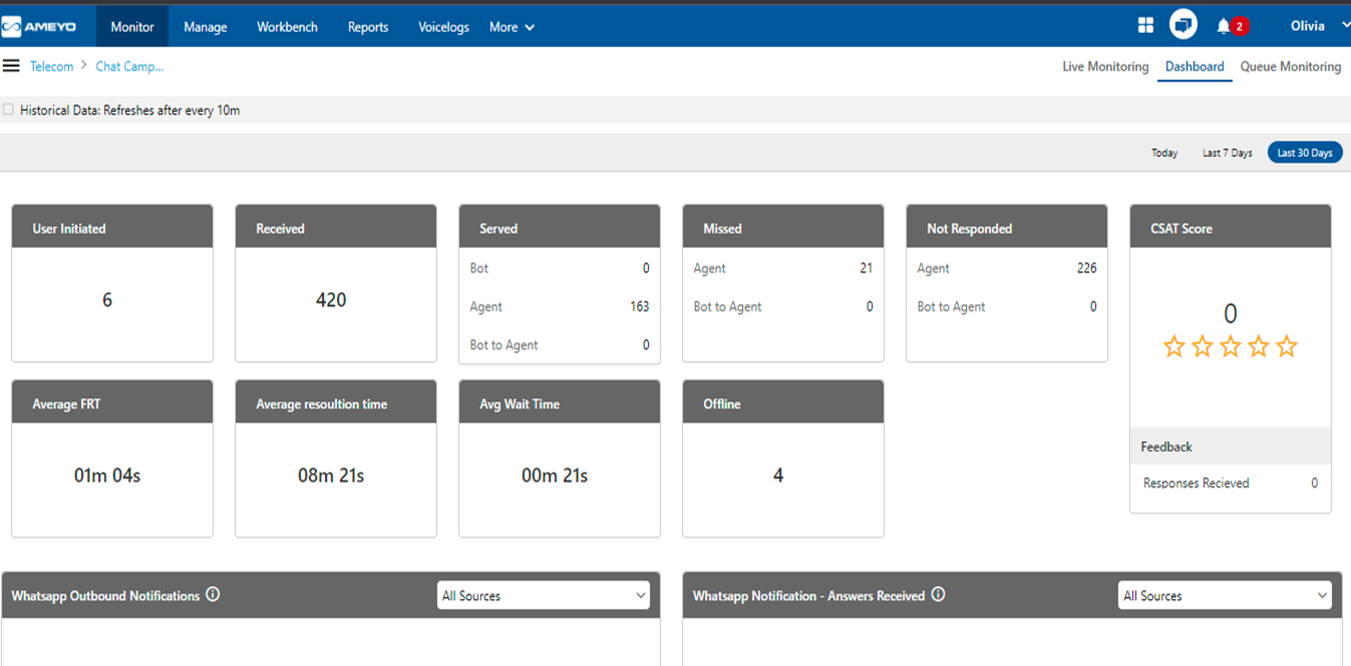Select the Today time filter
This screenshot has width=1351, height=666.
click(x=1164, y=153)
